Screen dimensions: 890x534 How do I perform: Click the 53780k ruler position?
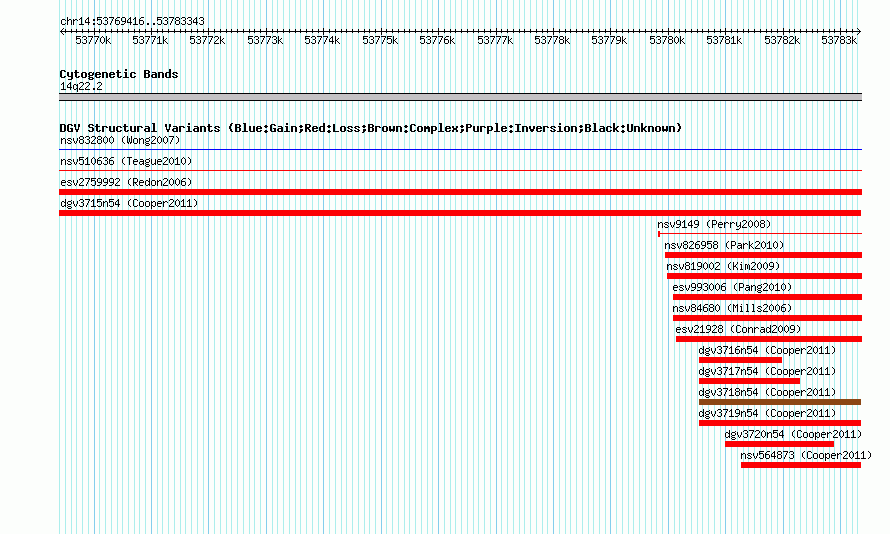pyautogui.click(x=667, y=40)
